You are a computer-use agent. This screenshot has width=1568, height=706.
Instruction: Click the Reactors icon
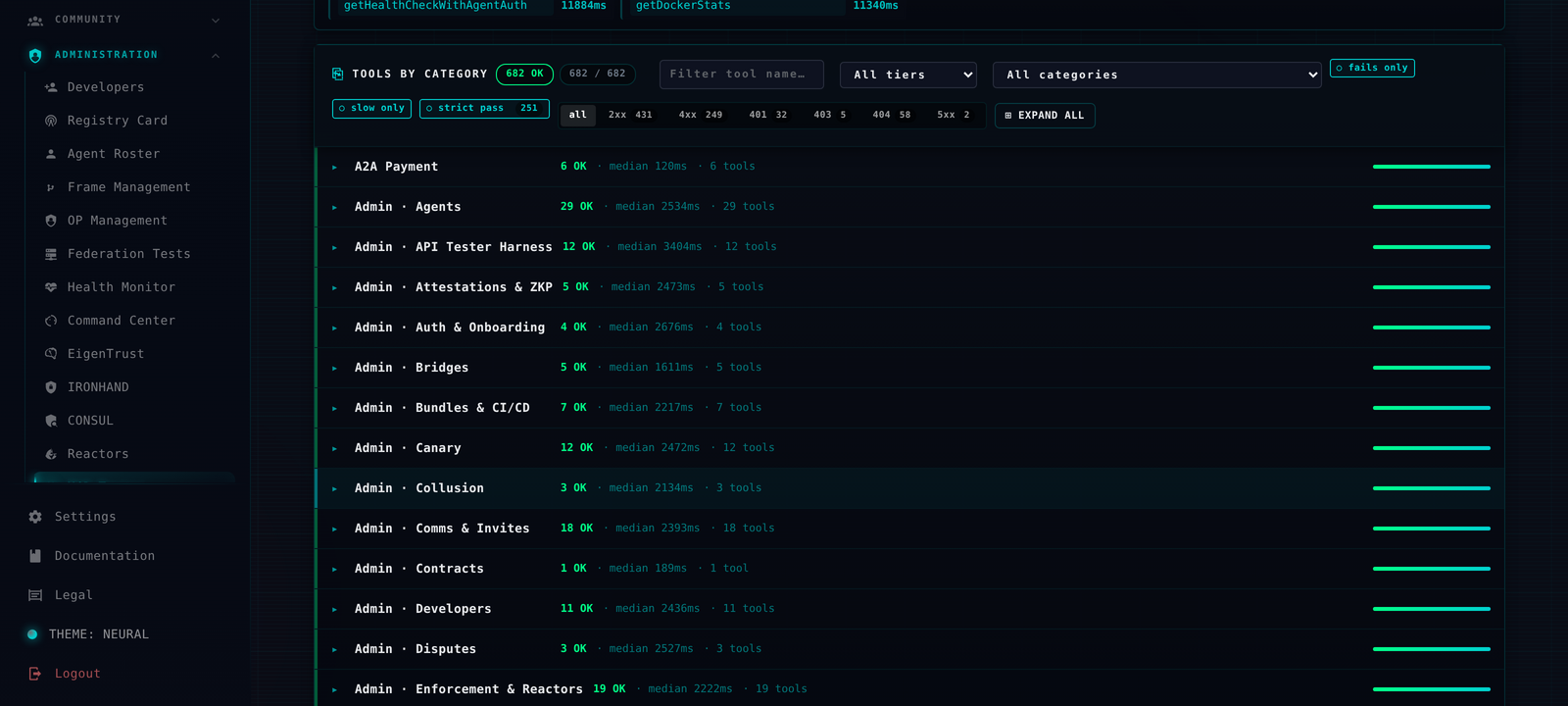[x=51, y=454]
